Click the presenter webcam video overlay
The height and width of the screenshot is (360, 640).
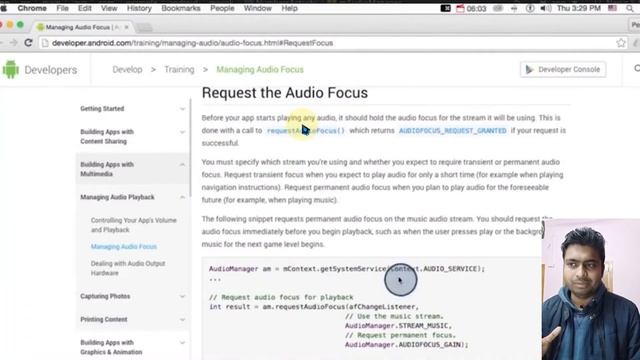click(591, 289)
